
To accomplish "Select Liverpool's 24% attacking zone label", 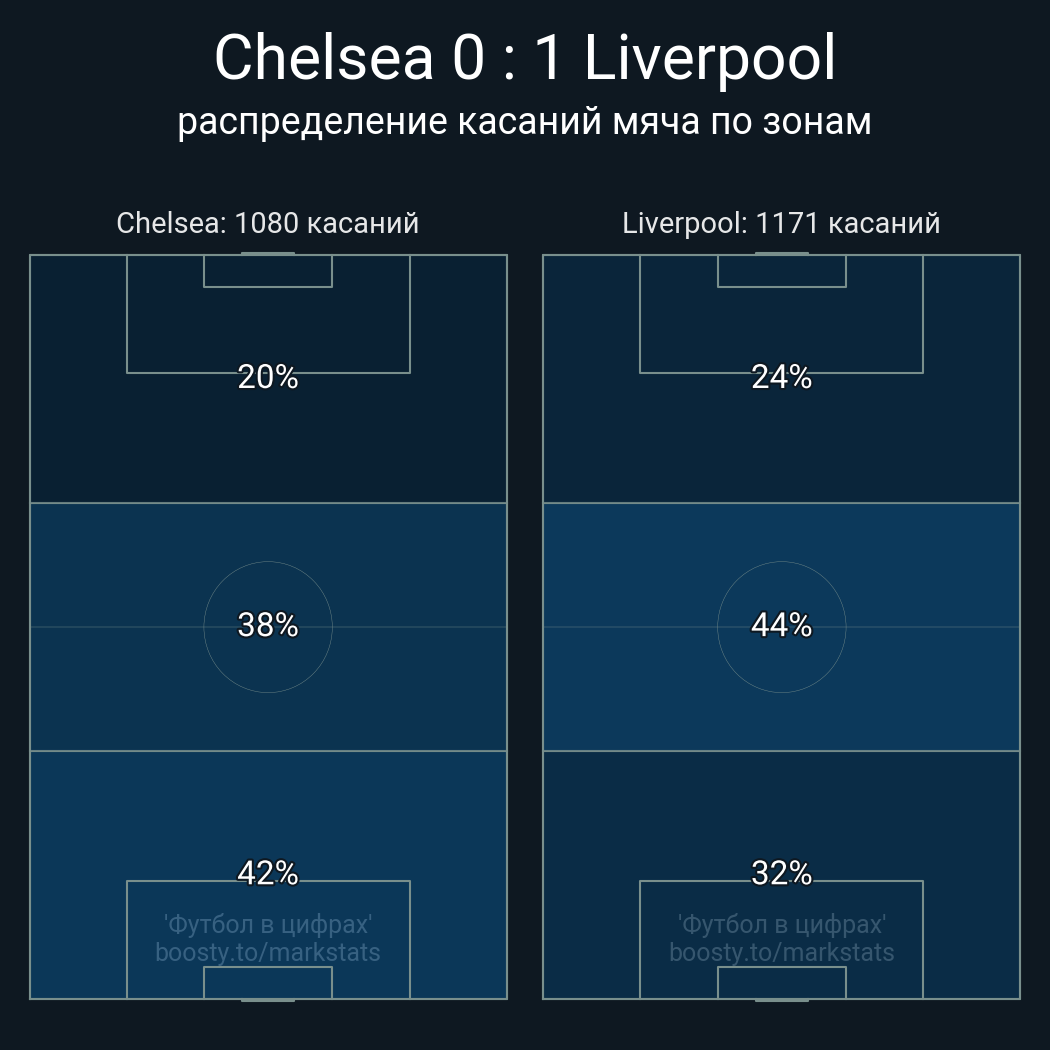I will pyautogui.click(x=781, y=377).
